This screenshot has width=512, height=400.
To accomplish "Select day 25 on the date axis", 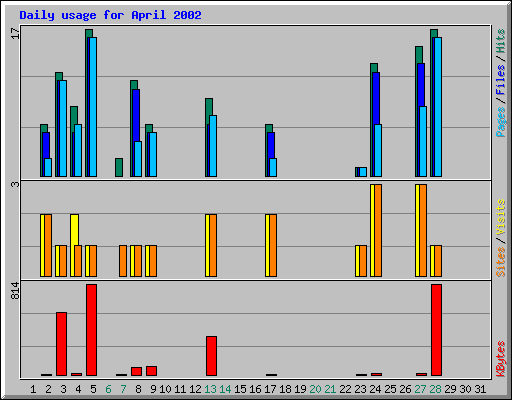I will coord(390,389).
